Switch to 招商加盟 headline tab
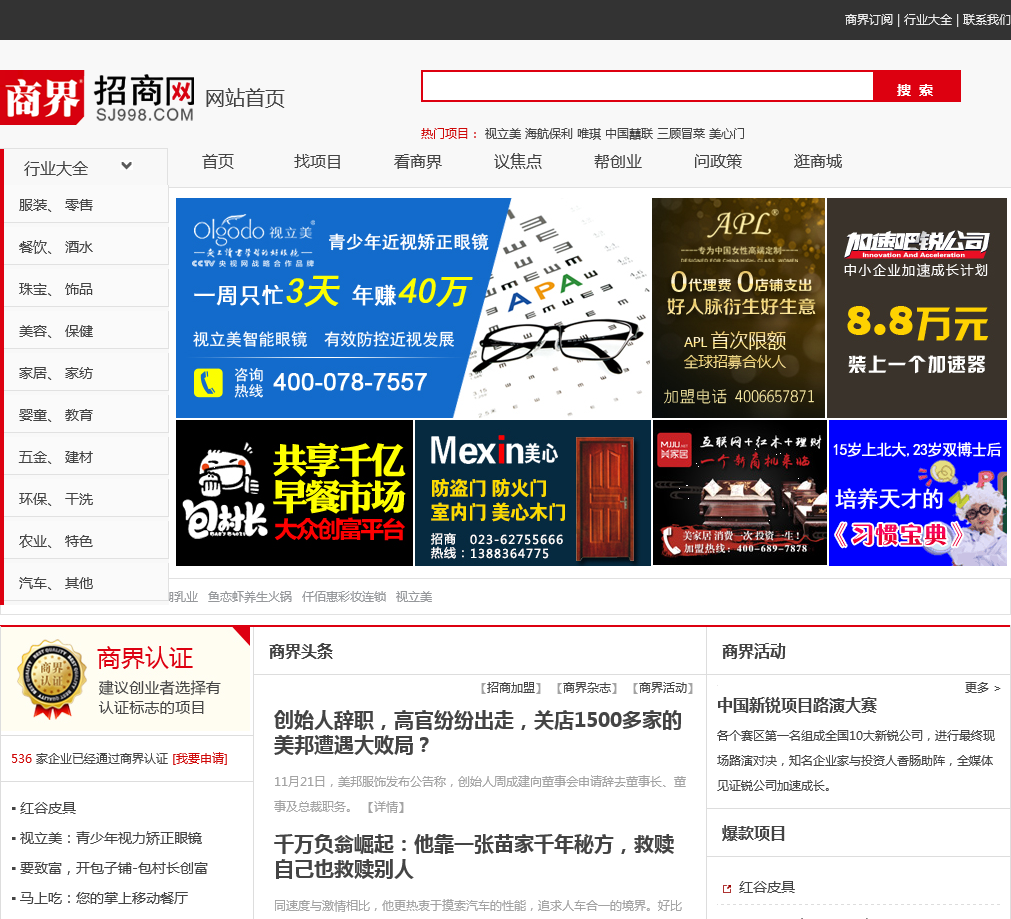The width and height of the screenshot is (1011, 919). [x=511, y=687]
